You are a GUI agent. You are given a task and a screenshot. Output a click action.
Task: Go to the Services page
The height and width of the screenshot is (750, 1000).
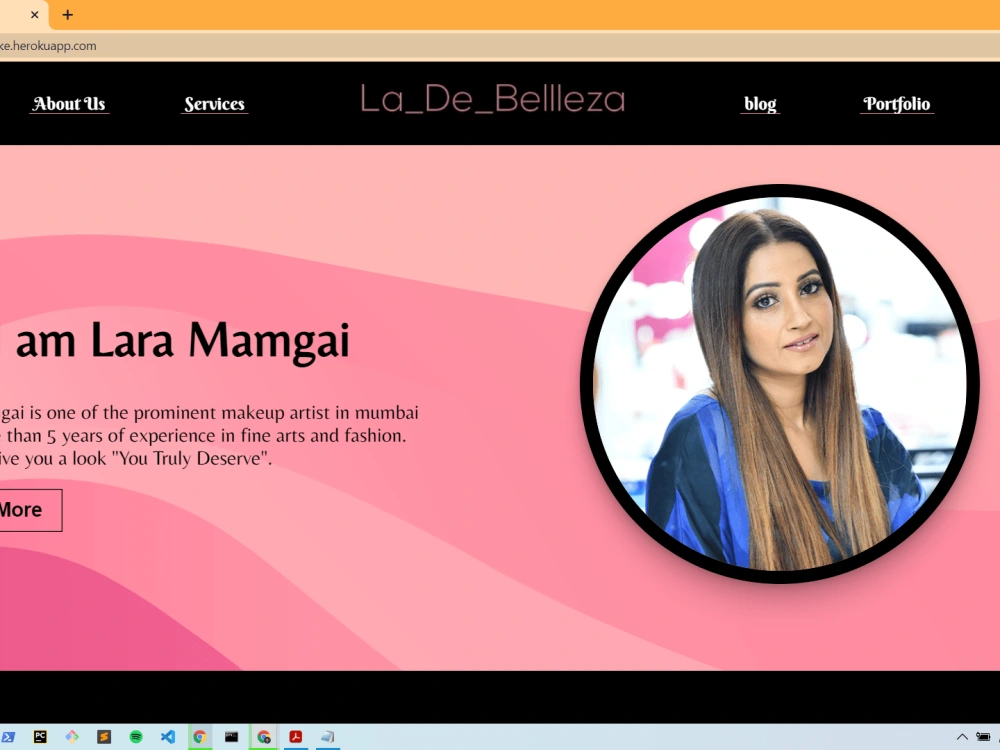pos(214,104)
